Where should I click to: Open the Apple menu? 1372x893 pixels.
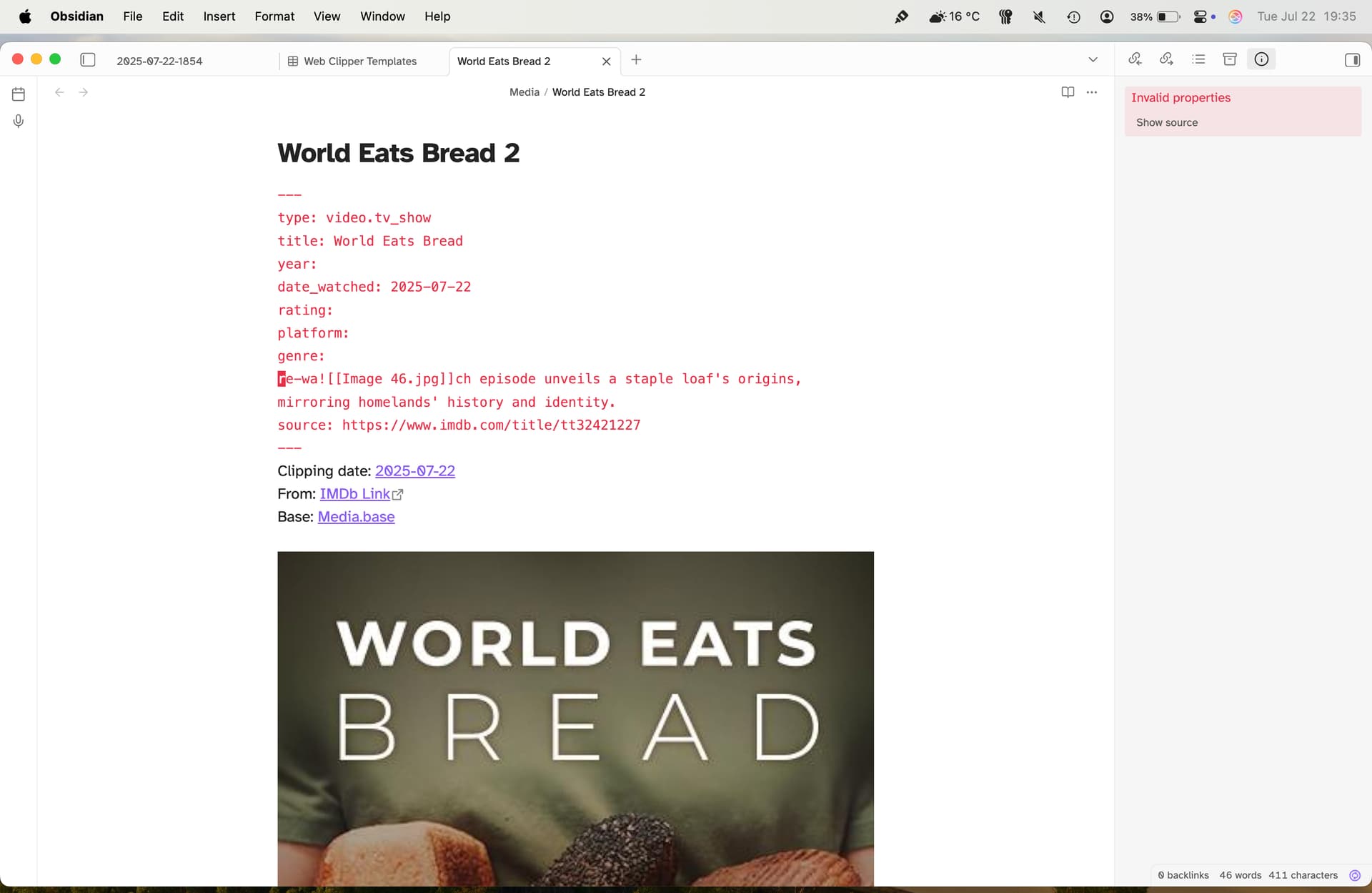[x=25, y=16]
